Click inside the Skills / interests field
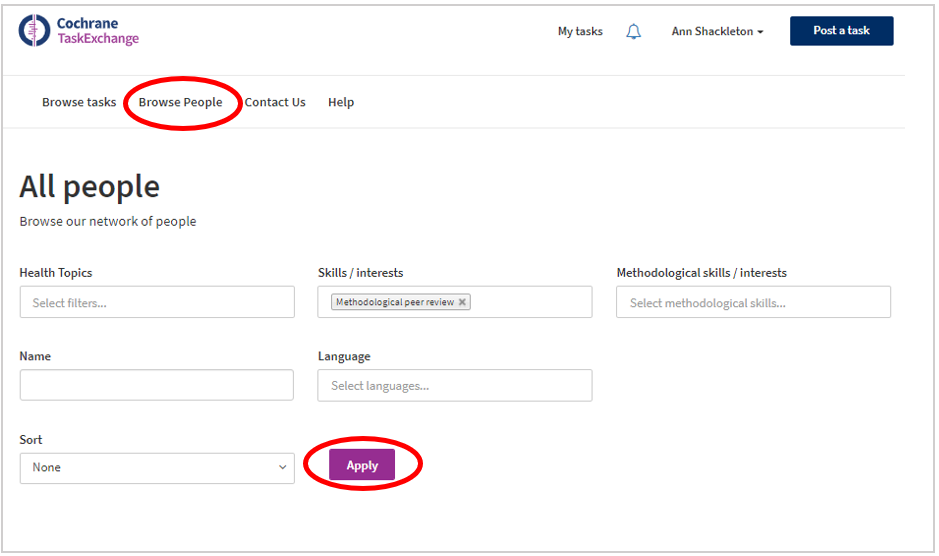The image size is (939, 556). pyautogui.click(x=530, y=302)
